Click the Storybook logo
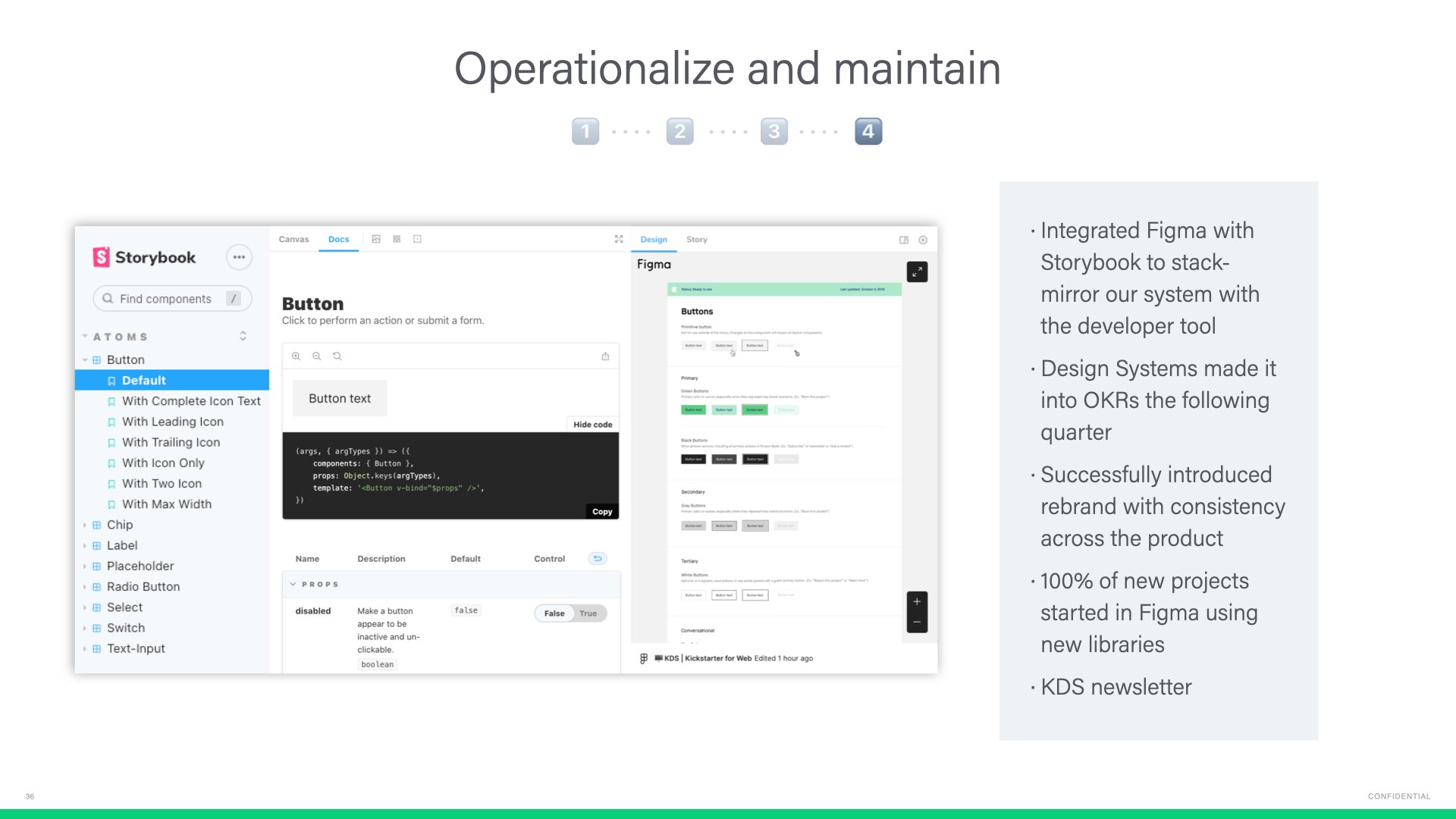1456x819 pixels. [144, 257]
